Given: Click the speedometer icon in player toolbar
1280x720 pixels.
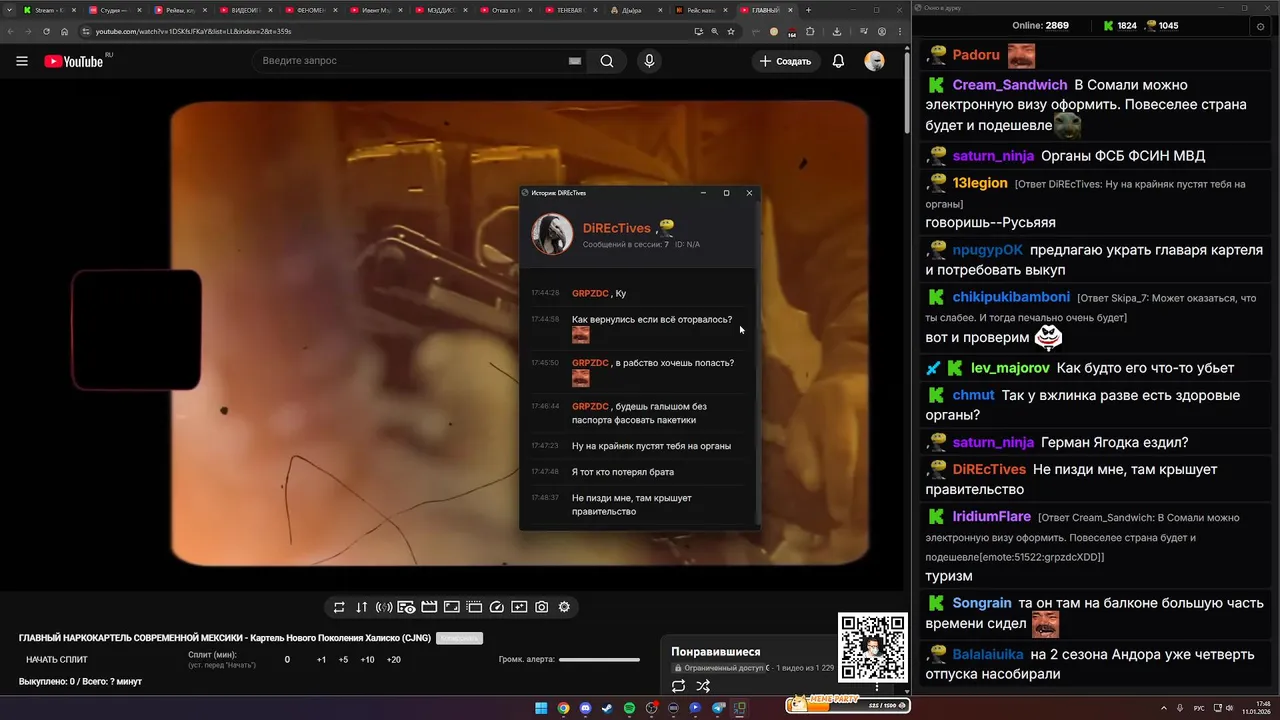Looking at the screenshot, I should click(497, 607).
